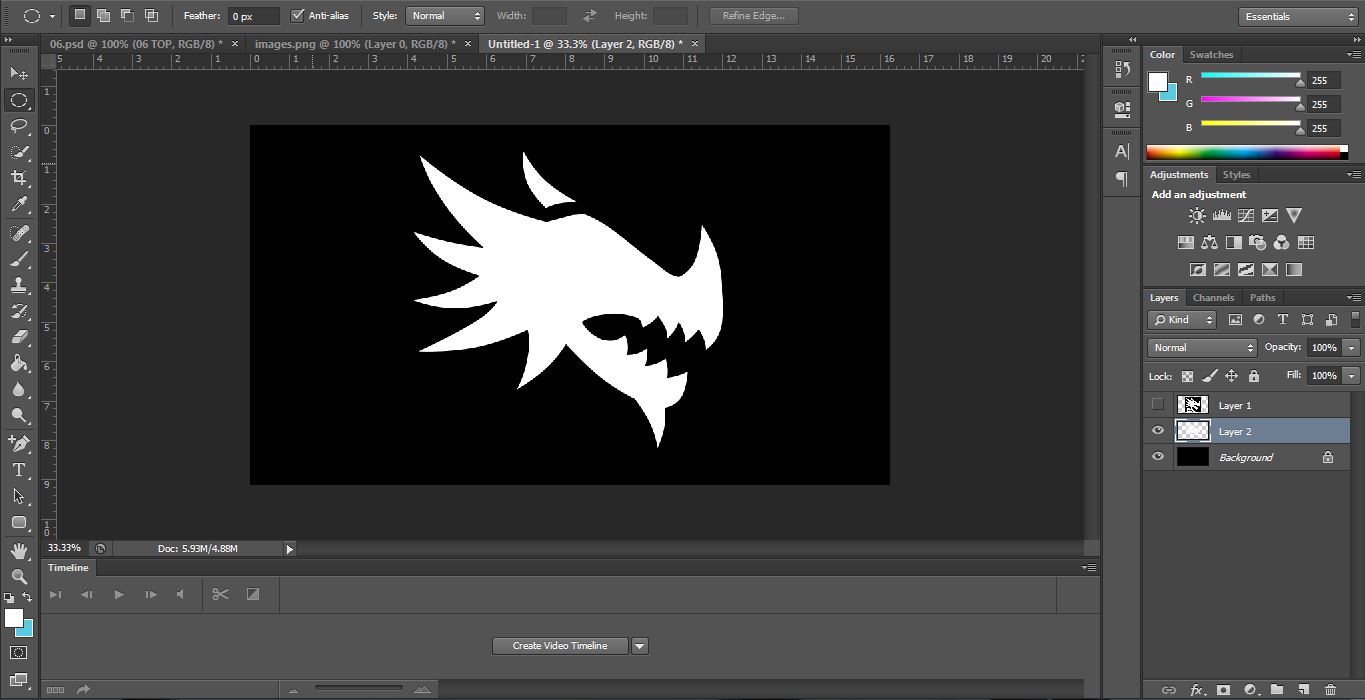This screenshot has width=1365, height=700.
Task: Select the Hand tool
Action: 19,551
